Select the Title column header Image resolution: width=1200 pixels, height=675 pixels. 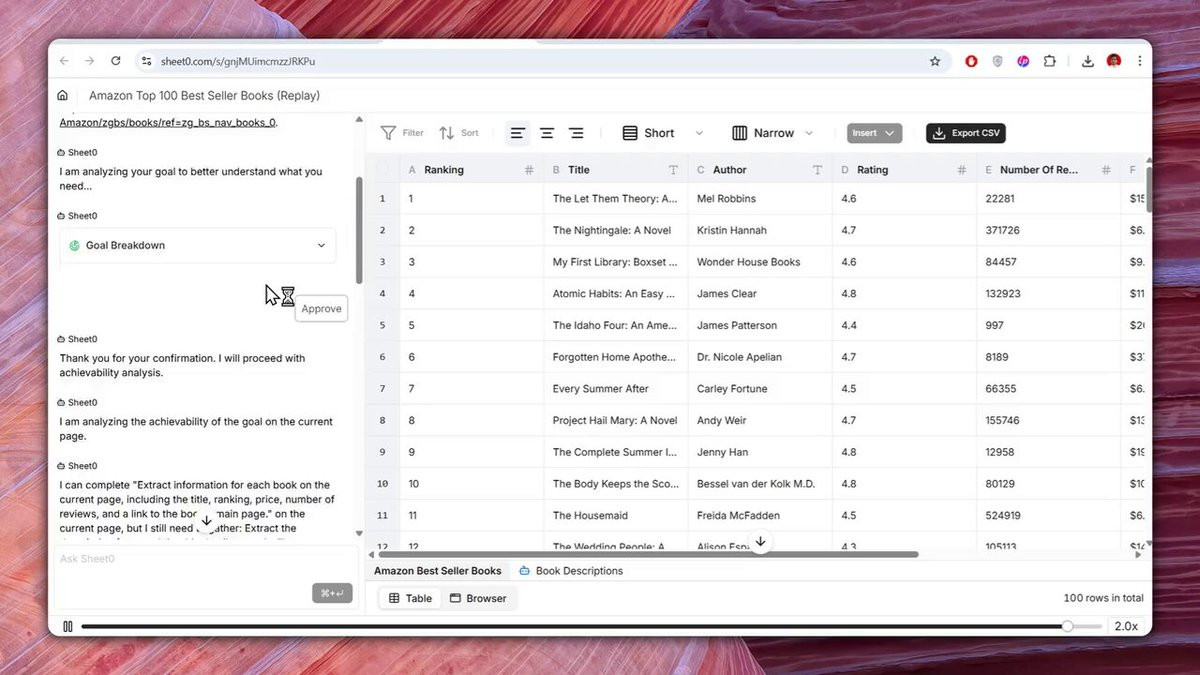point(616,170)
